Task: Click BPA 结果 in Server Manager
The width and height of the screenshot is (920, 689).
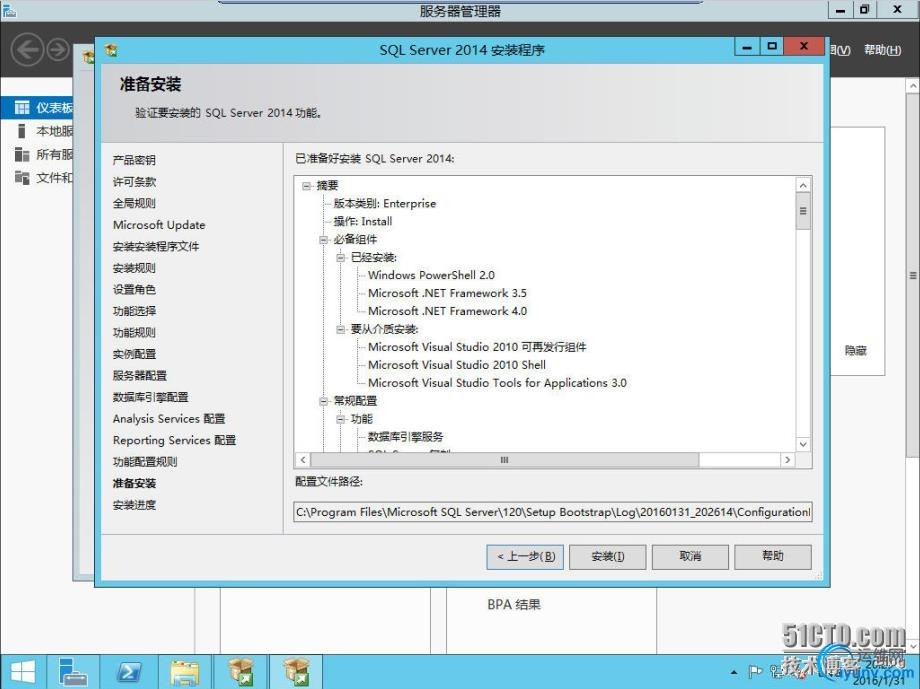Action: tap(514, 604)
